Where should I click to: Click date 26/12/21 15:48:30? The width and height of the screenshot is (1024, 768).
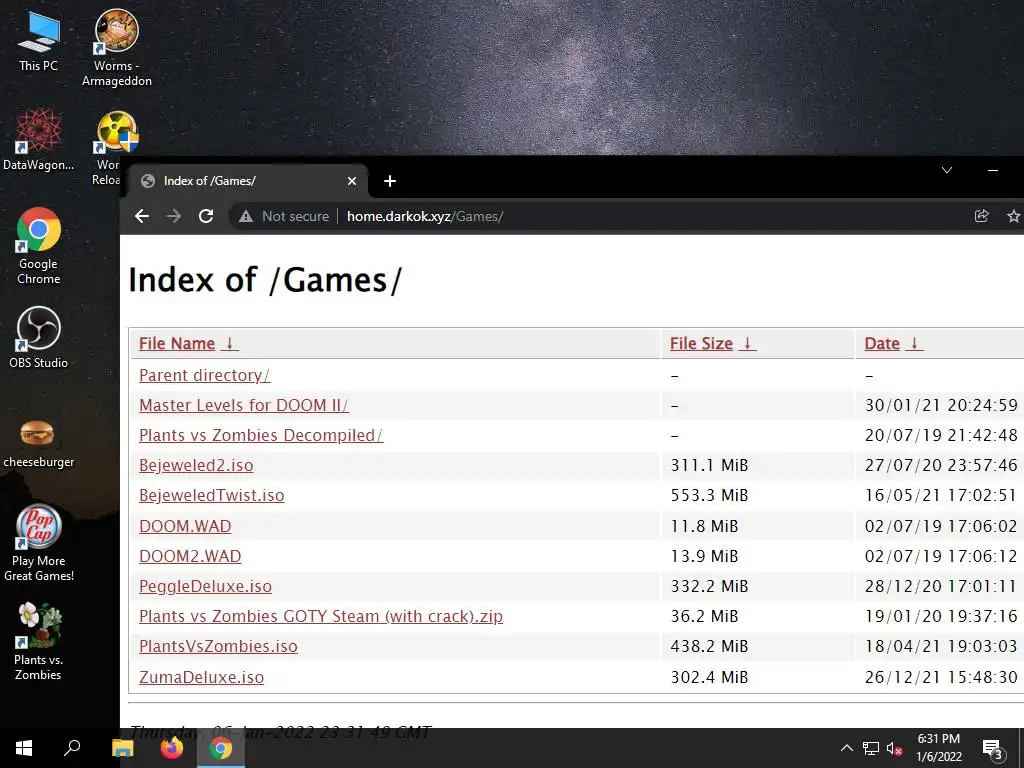941,677
